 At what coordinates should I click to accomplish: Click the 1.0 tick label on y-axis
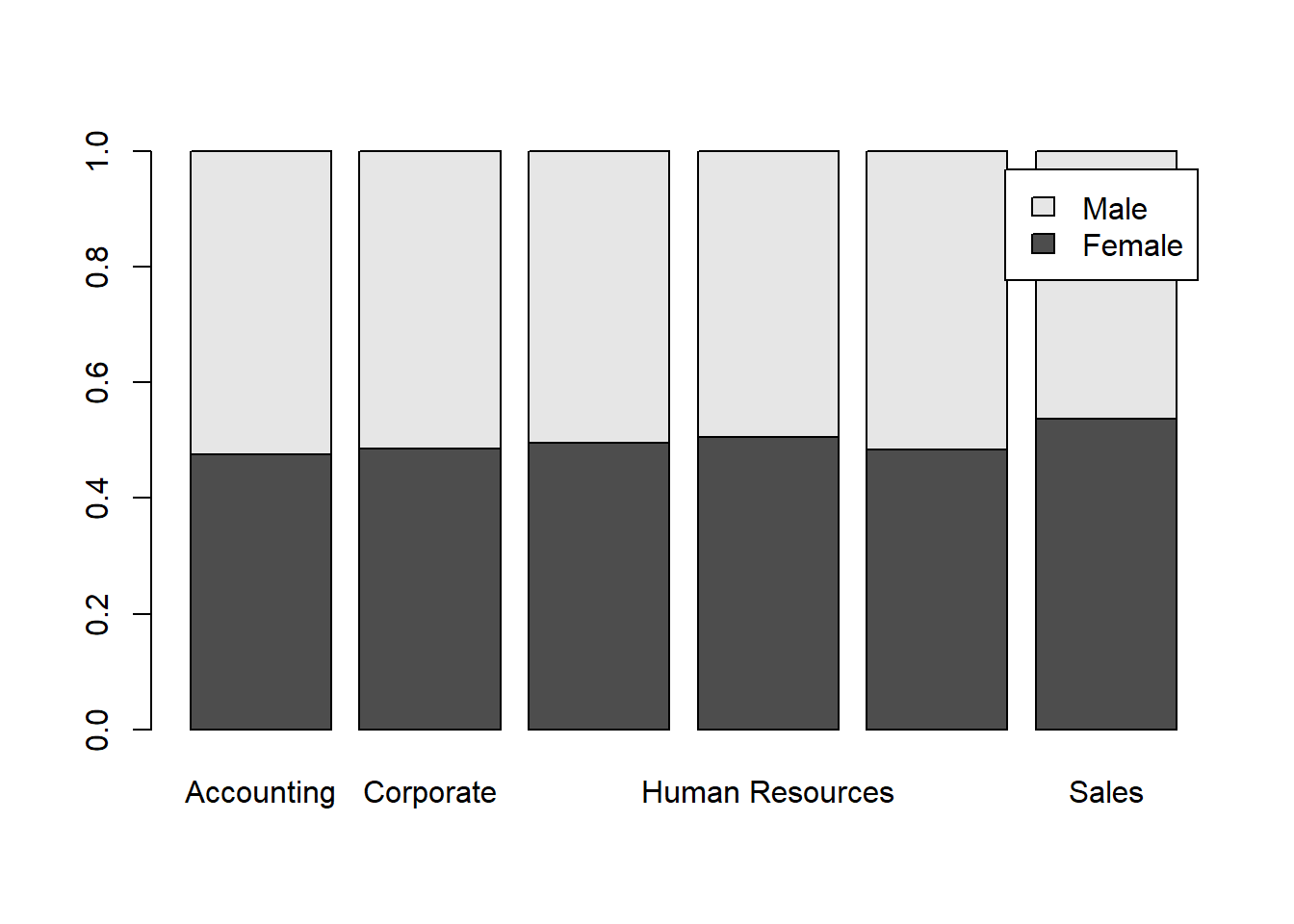[97, 151]
